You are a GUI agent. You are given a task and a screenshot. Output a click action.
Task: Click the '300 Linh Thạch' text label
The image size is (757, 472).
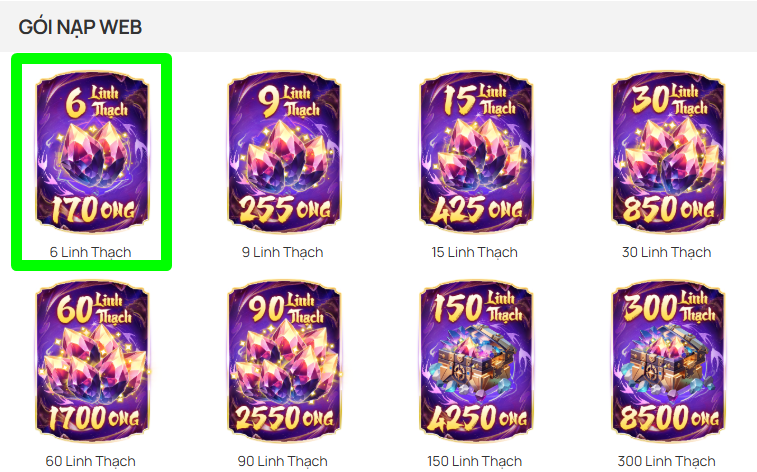tap(667, 461)
